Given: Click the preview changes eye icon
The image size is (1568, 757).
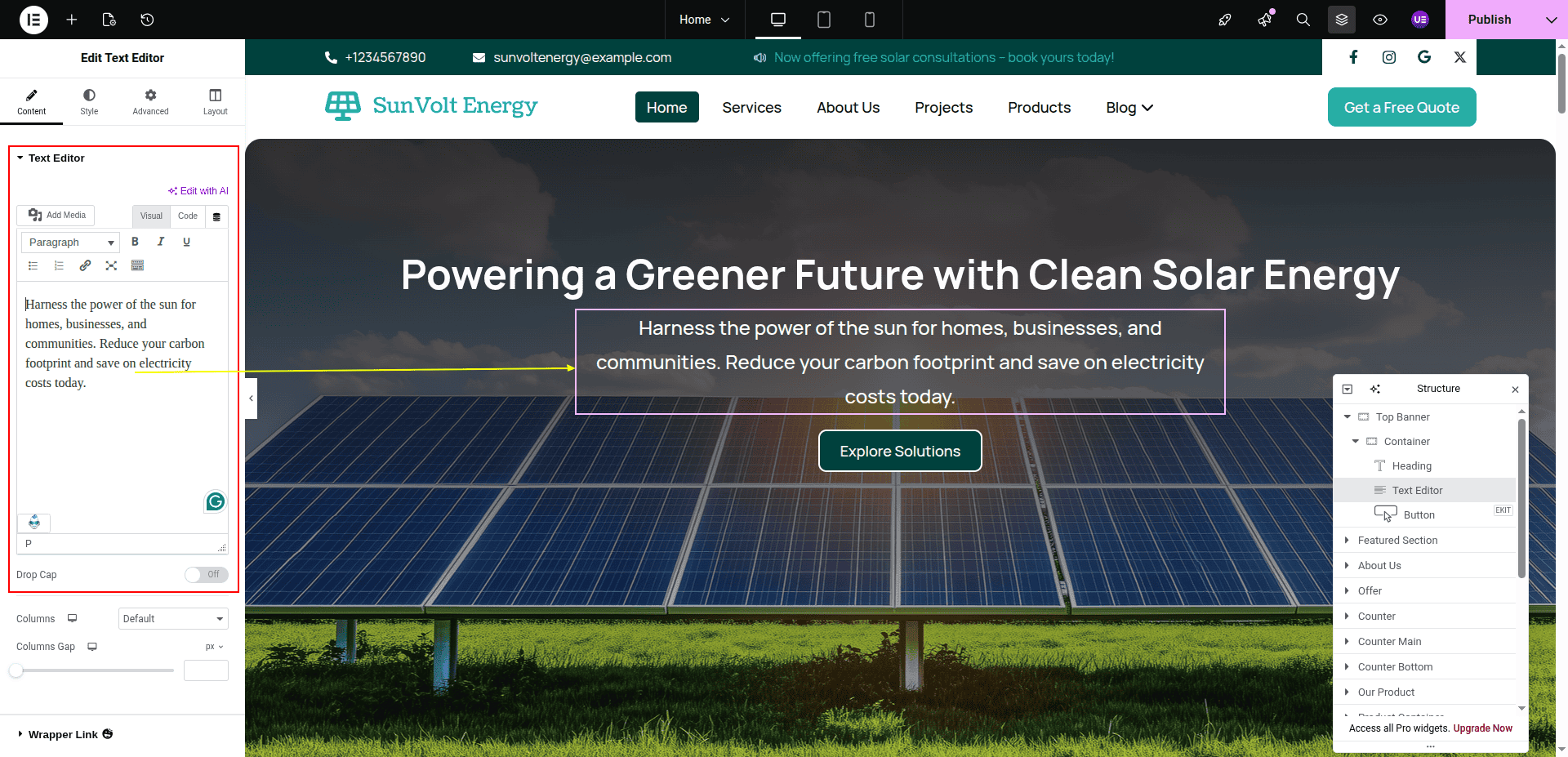Looking at the screenshot, I should tap(1380, 20).
